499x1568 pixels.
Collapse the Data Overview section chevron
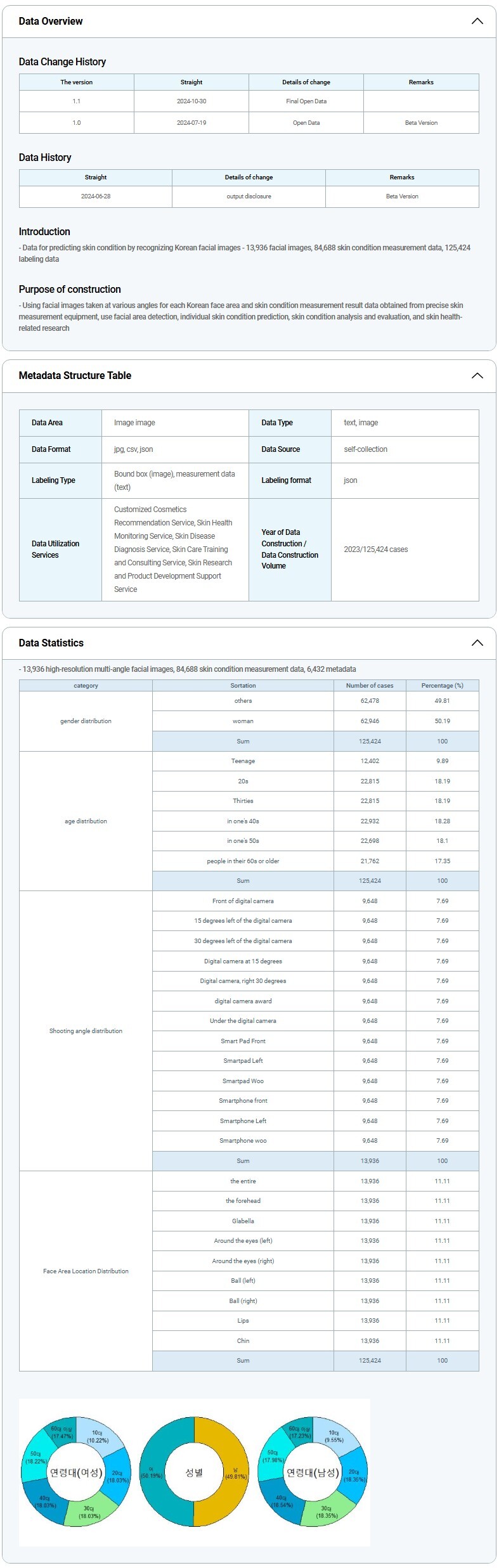(x=477, y=21)
